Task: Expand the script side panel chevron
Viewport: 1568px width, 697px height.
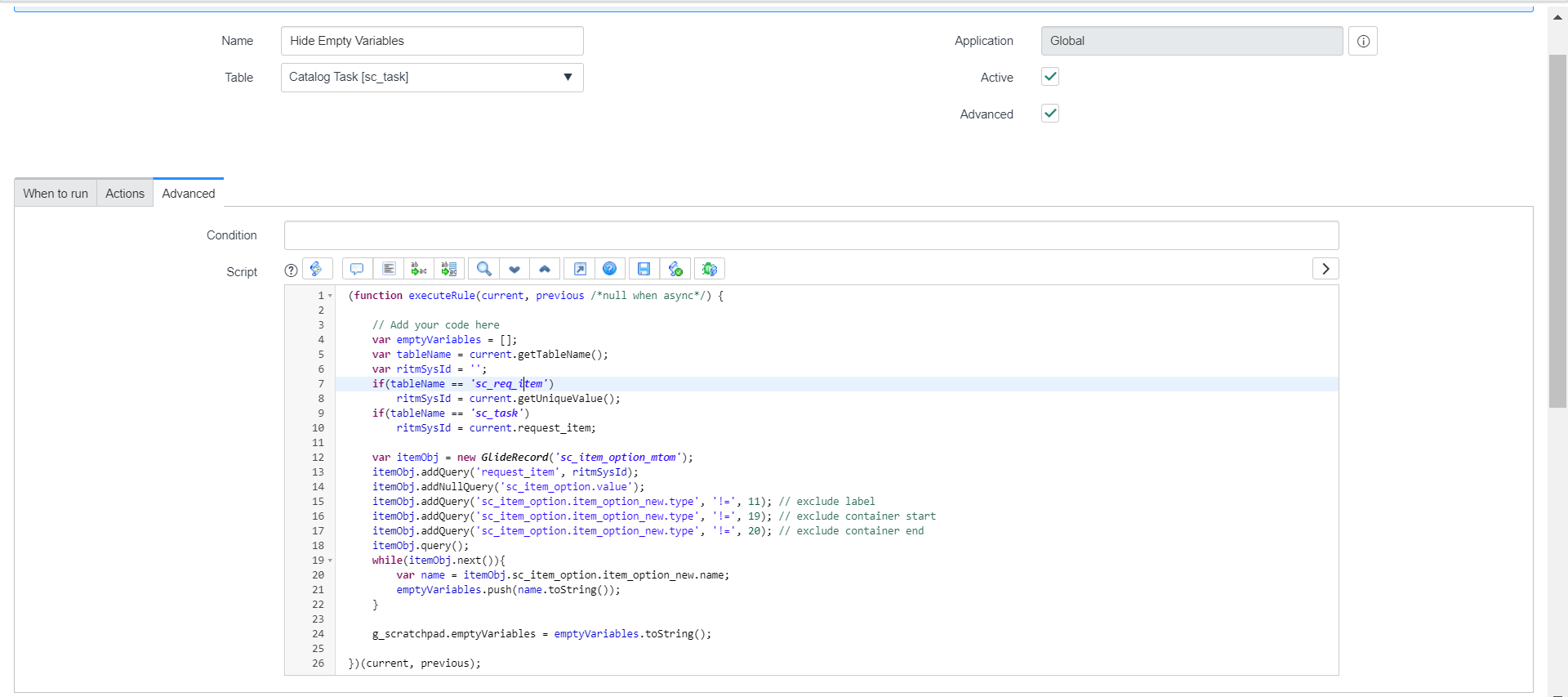Action: [1325, 269]
